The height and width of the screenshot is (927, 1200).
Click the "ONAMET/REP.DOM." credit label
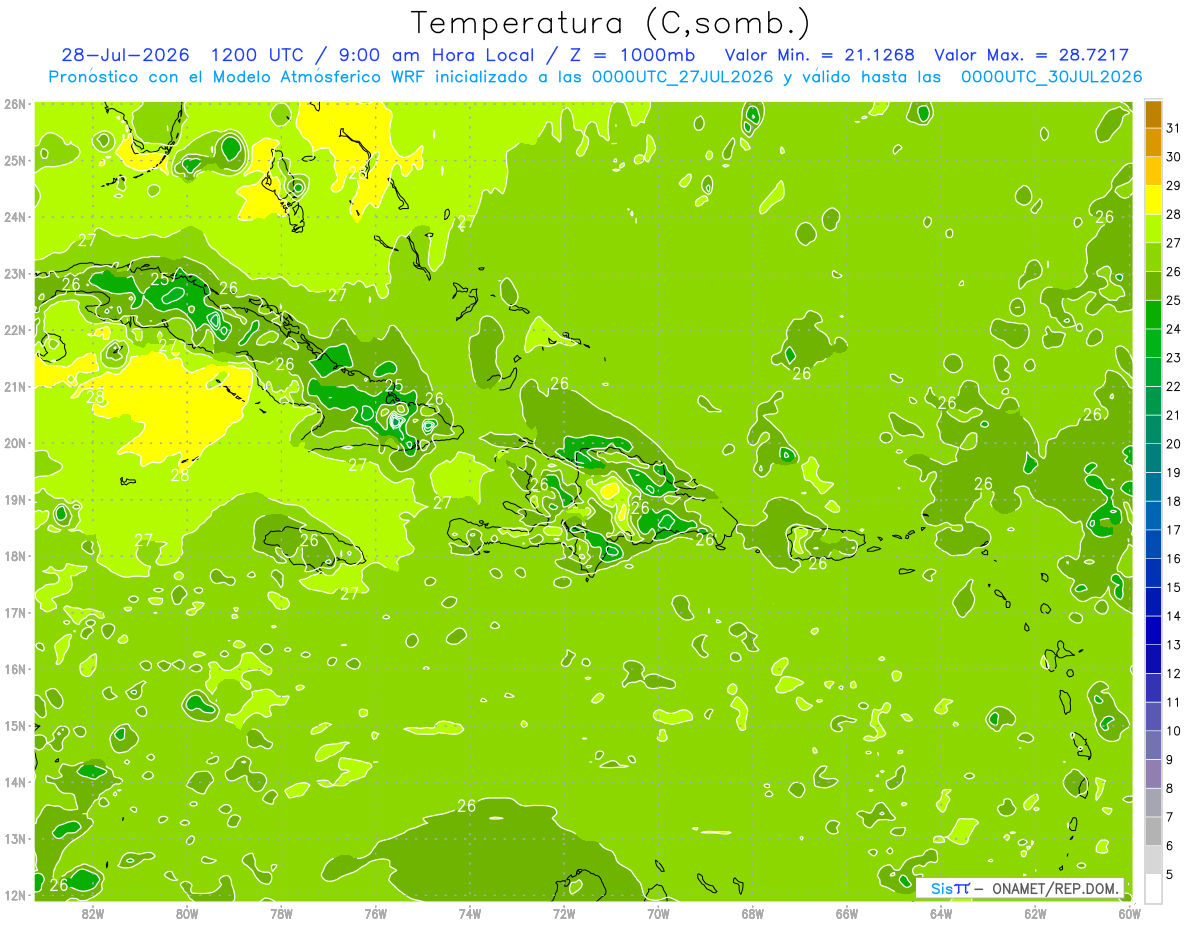tap(1054, 888)
